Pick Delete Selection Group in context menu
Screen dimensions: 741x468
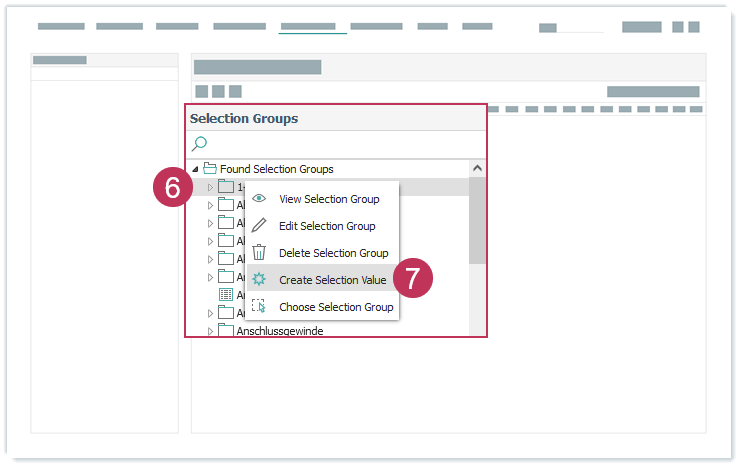(333, 253)
